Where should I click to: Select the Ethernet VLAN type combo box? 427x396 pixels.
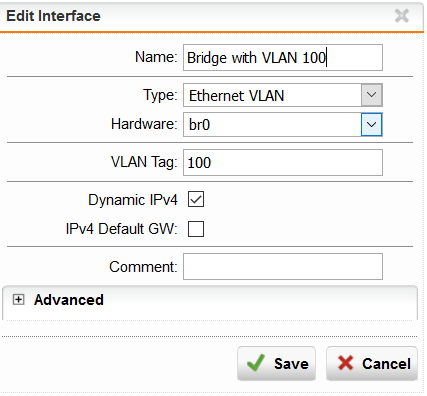[283, 95]
